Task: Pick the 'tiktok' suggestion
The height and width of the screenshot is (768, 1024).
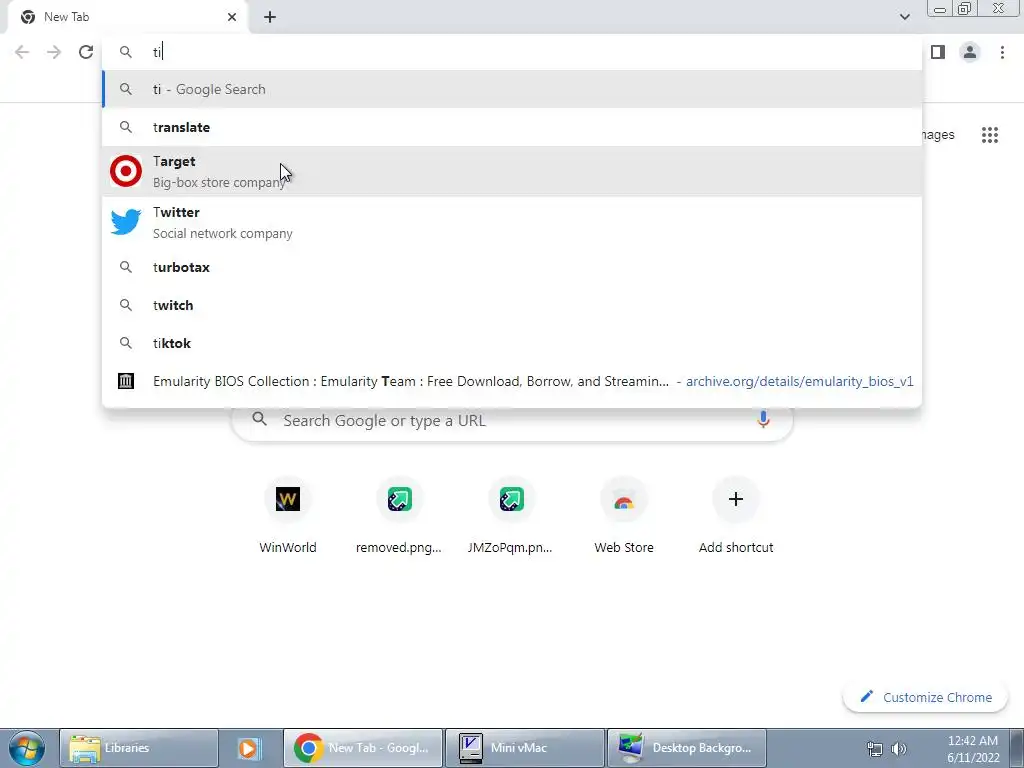Action: click(512, 343)
